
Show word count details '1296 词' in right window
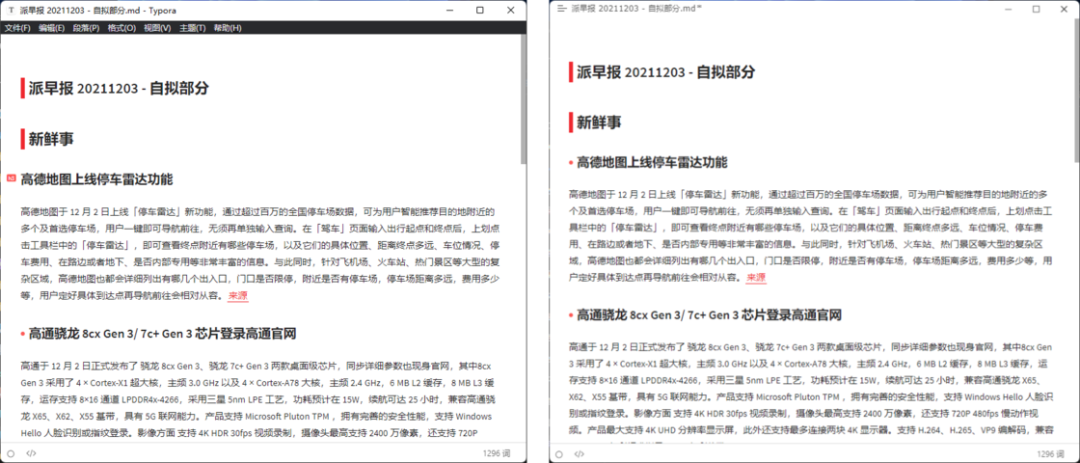coord(1050,454)
